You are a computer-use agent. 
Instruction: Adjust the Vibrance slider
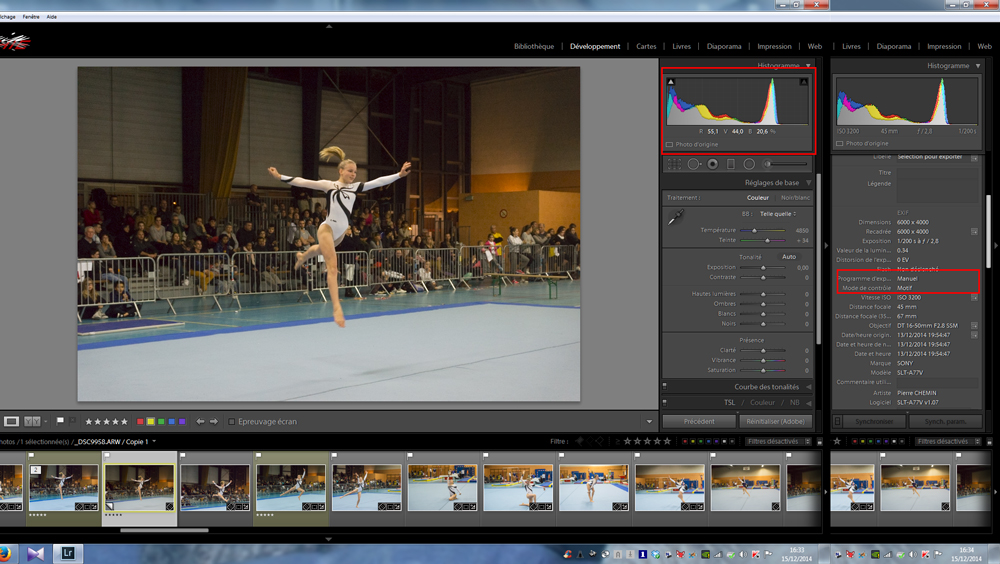pyautogui.click(x=763, y=360)
